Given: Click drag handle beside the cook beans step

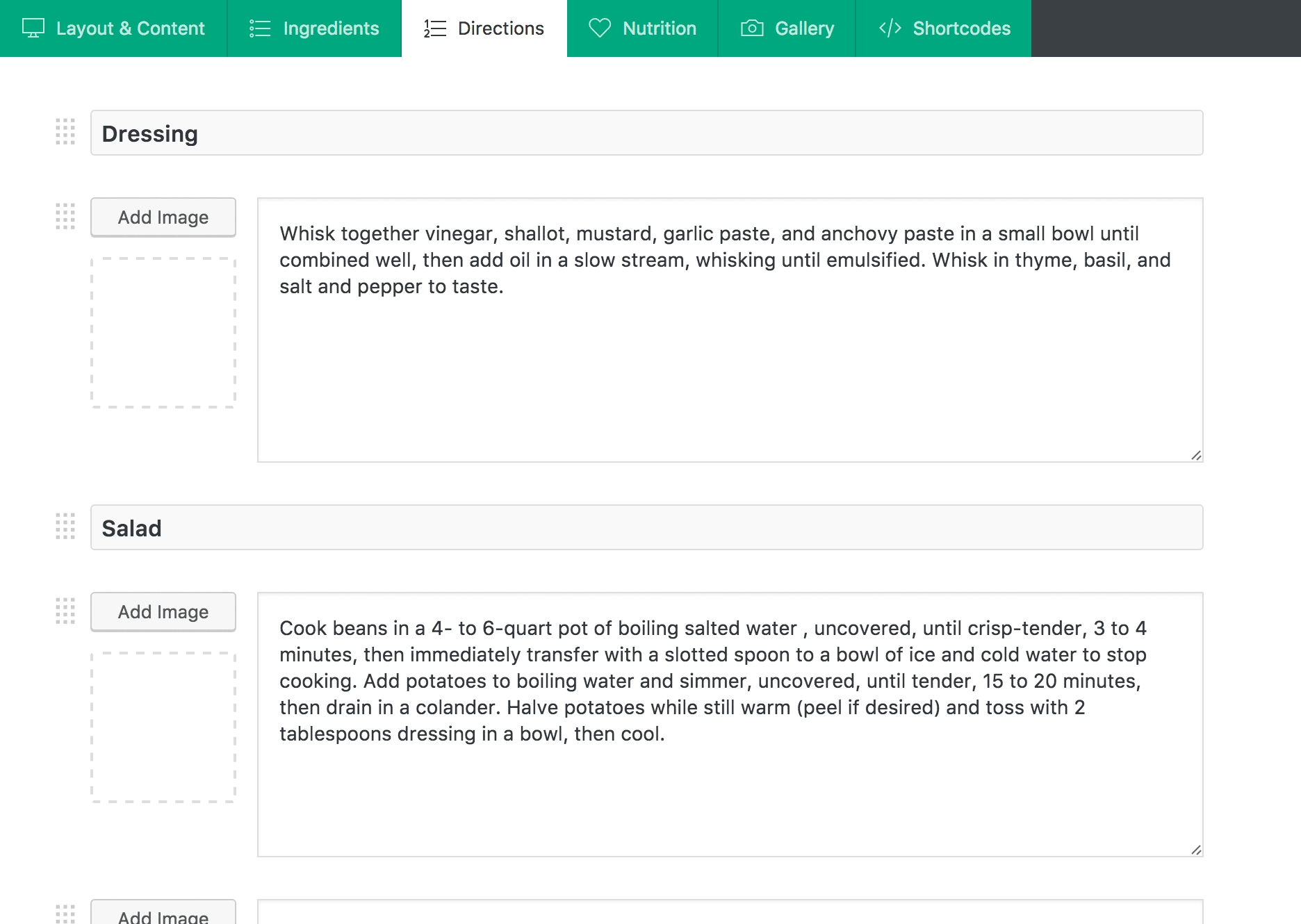Looking at the screenshot, I should [65, 611].
